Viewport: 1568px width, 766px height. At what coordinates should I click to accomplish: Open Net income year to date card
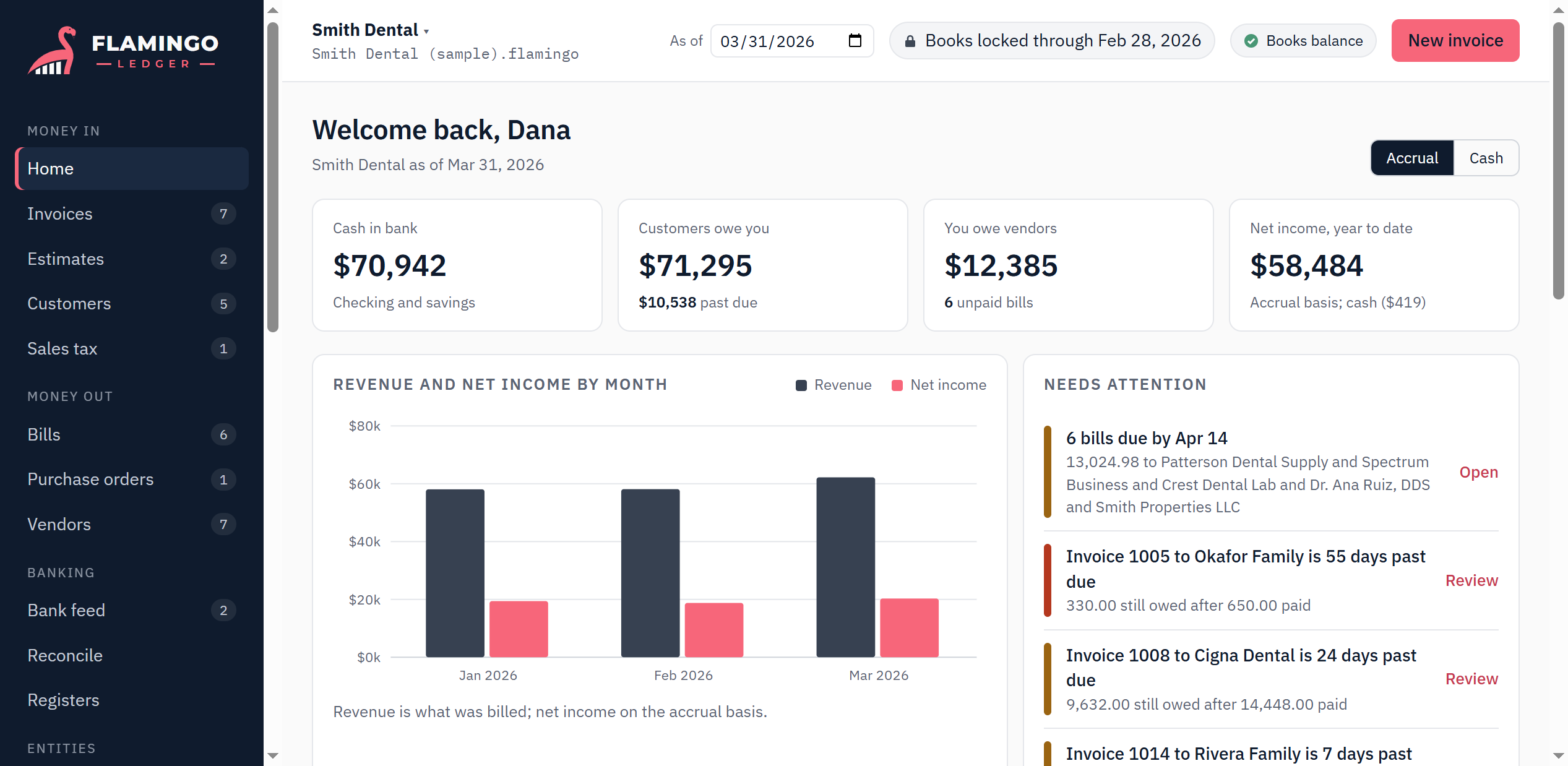pos(1374,265)
